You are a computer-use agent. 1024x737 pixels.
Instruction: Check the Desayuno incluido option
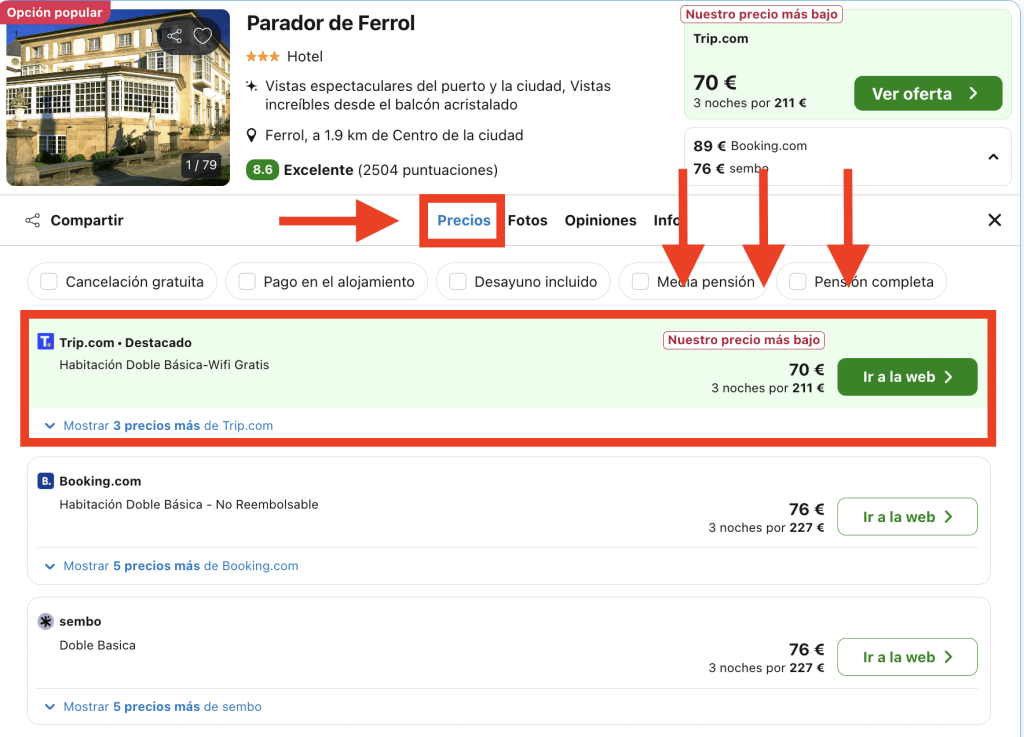[457, 282]
